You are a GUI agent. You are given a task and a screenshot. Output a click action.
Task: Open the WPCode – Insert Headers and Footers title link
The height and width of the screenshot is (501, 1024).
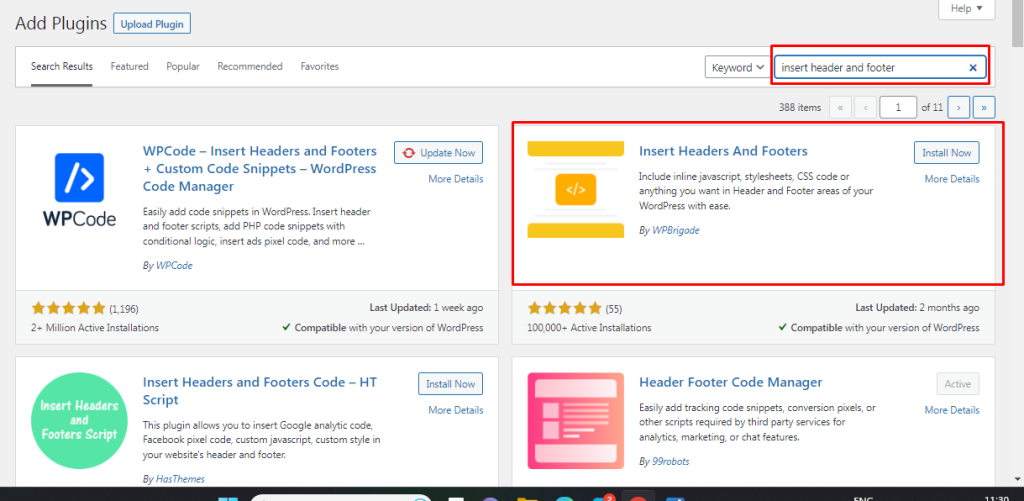(260, 169)
